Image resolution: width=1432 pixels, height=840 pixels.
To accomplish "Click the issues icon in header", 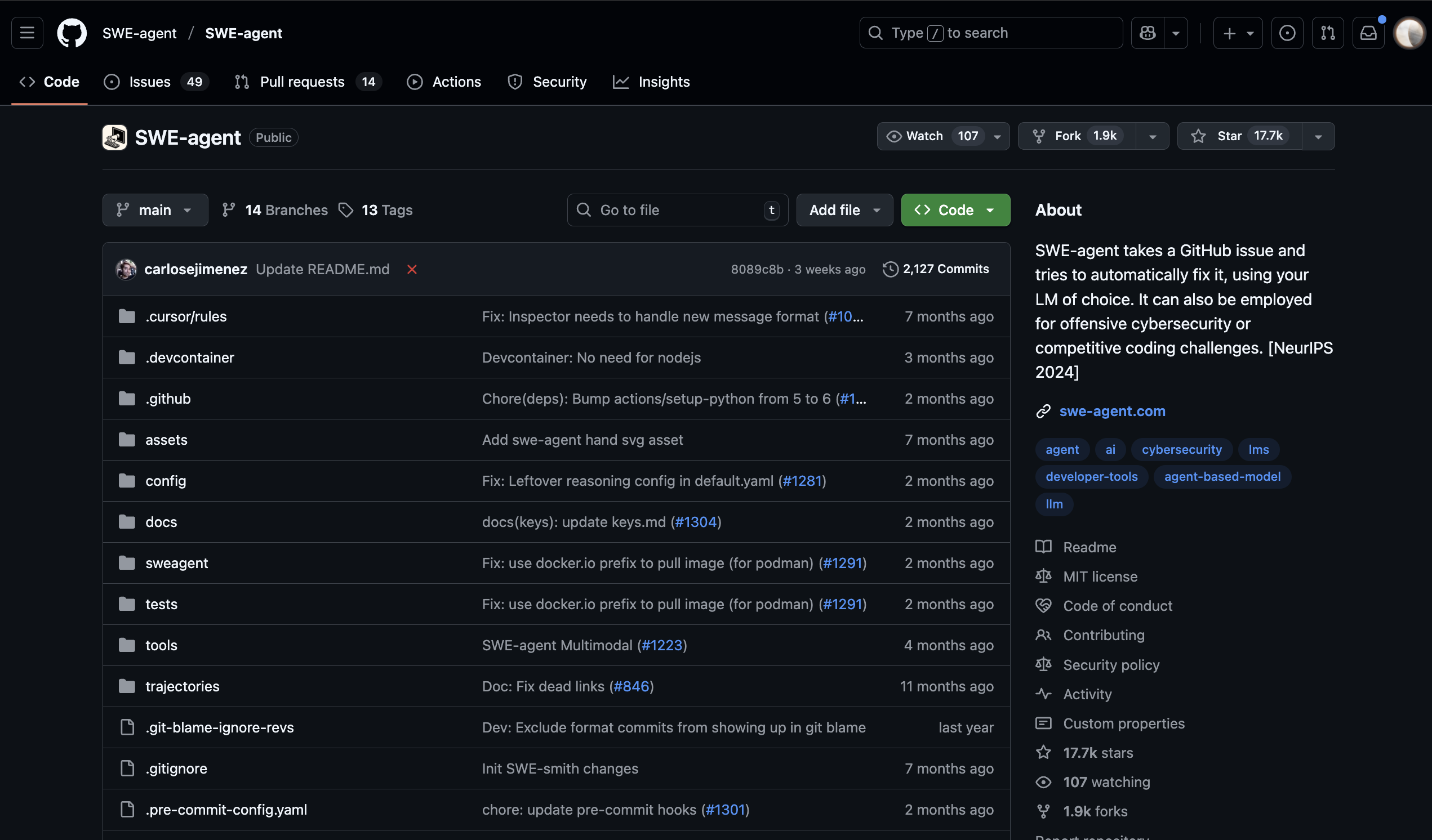I will pyautogui.click(x=1287, y=33).
